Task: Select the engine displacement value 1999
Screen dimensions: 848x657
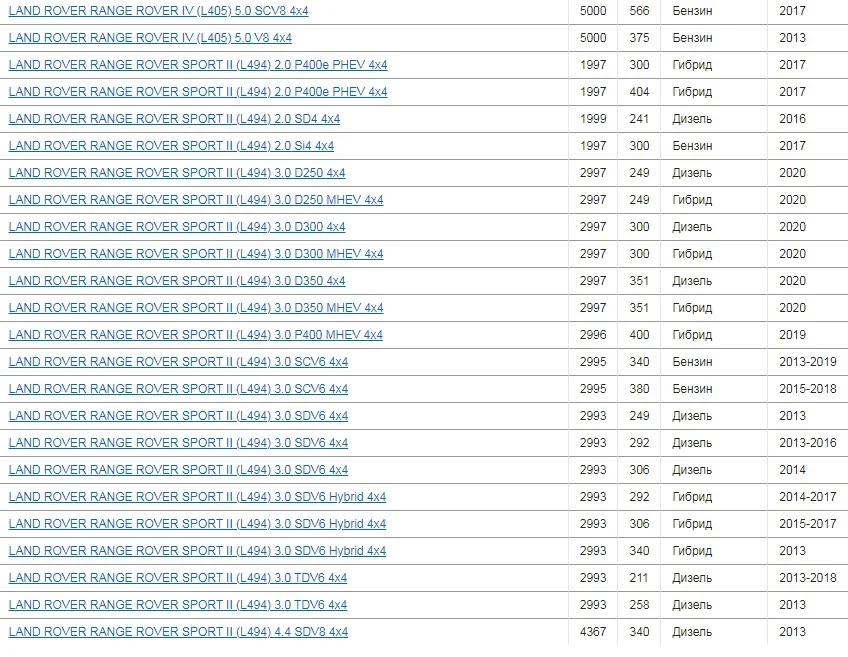Action: tap(593, 119)
